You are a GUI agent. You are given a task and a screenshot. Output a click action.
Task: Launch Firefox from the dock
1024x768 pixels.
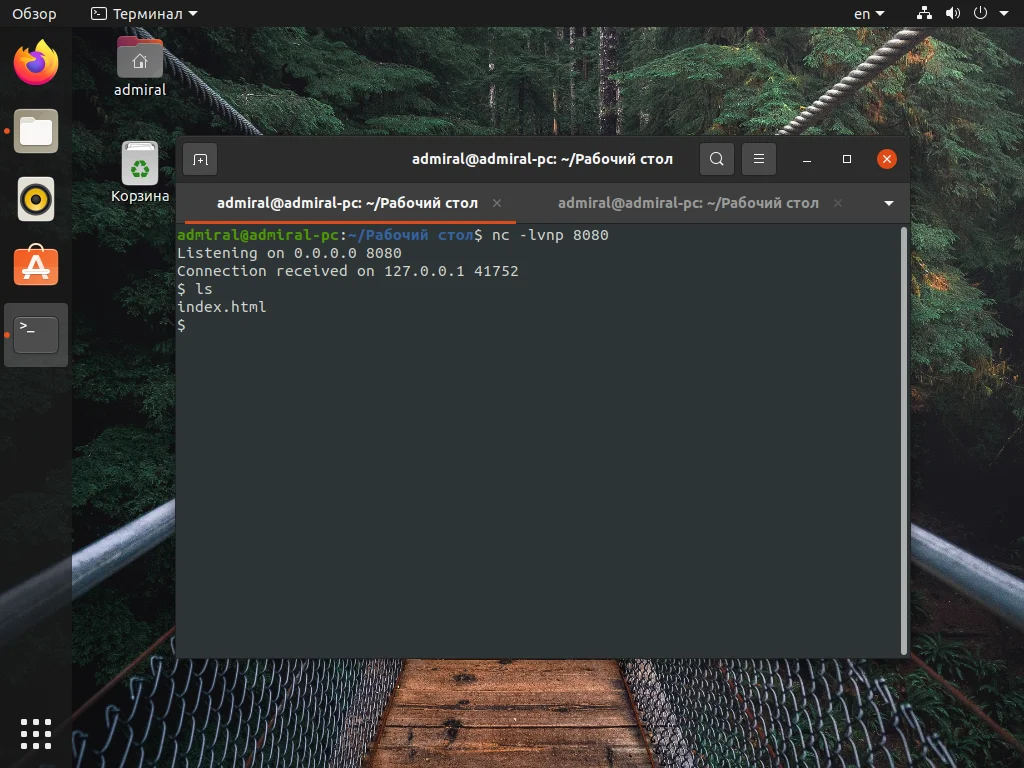pyautogui.click(x=36, y=63)
